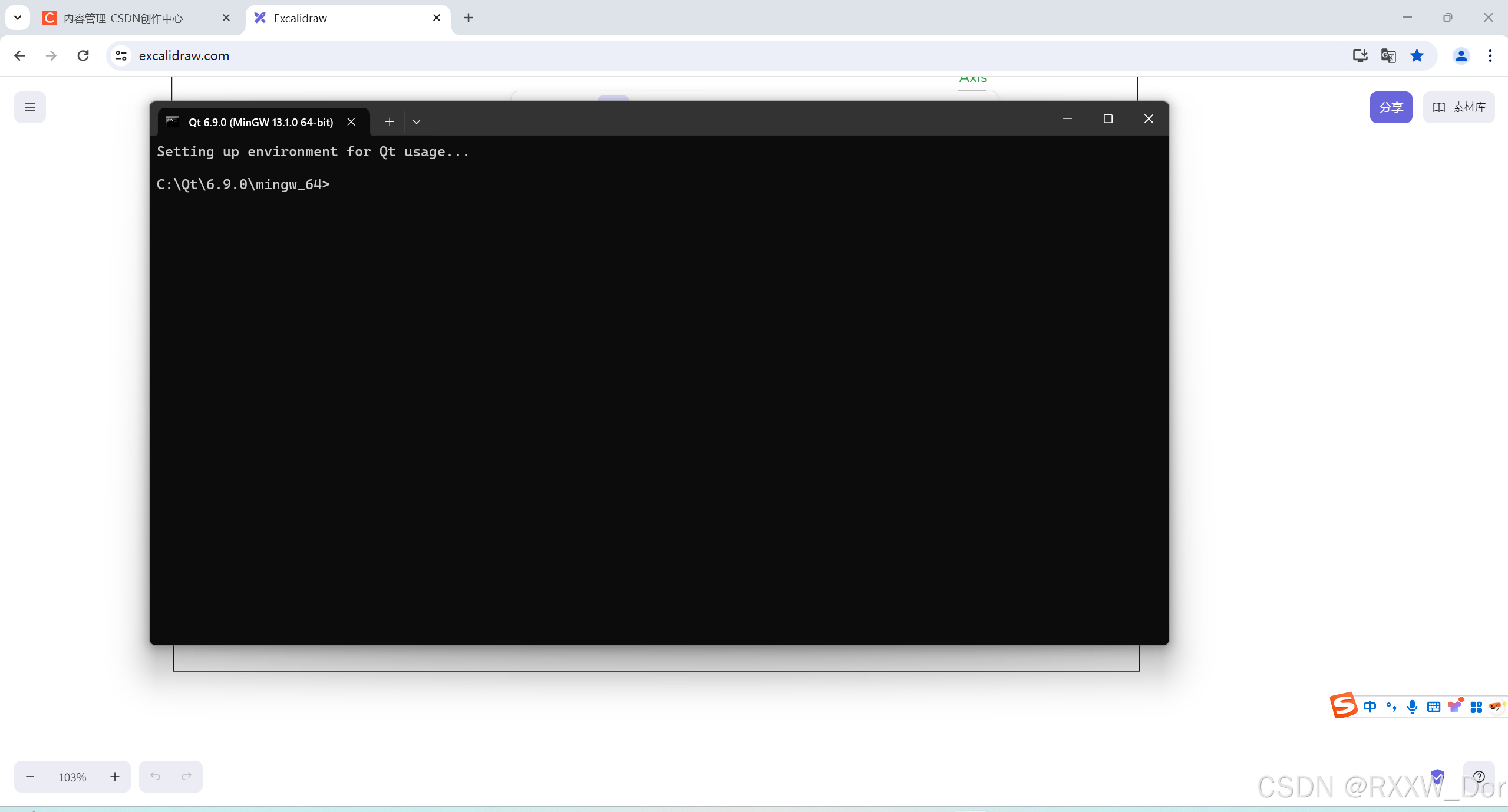Toggle Sogou Chinese/English input mode
The image size is (1508, 812).
(1370, 707)
